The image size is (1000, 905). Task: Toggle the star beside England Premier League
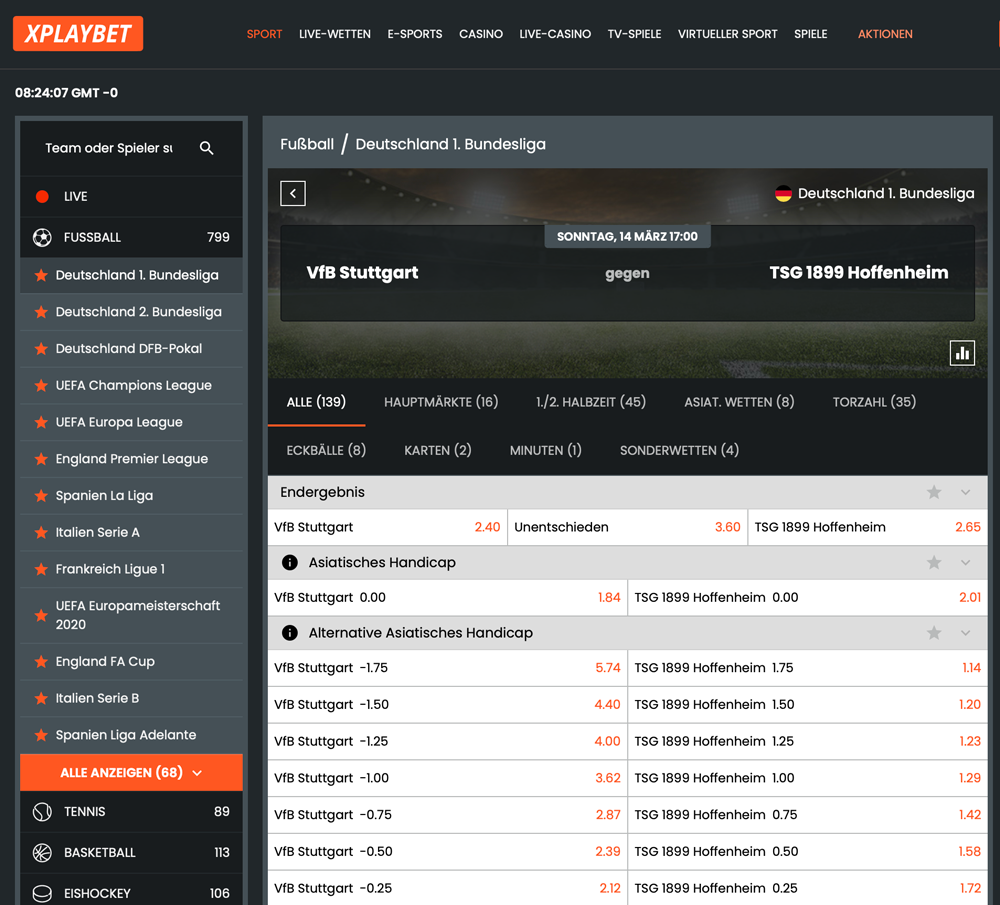point(41,459)
